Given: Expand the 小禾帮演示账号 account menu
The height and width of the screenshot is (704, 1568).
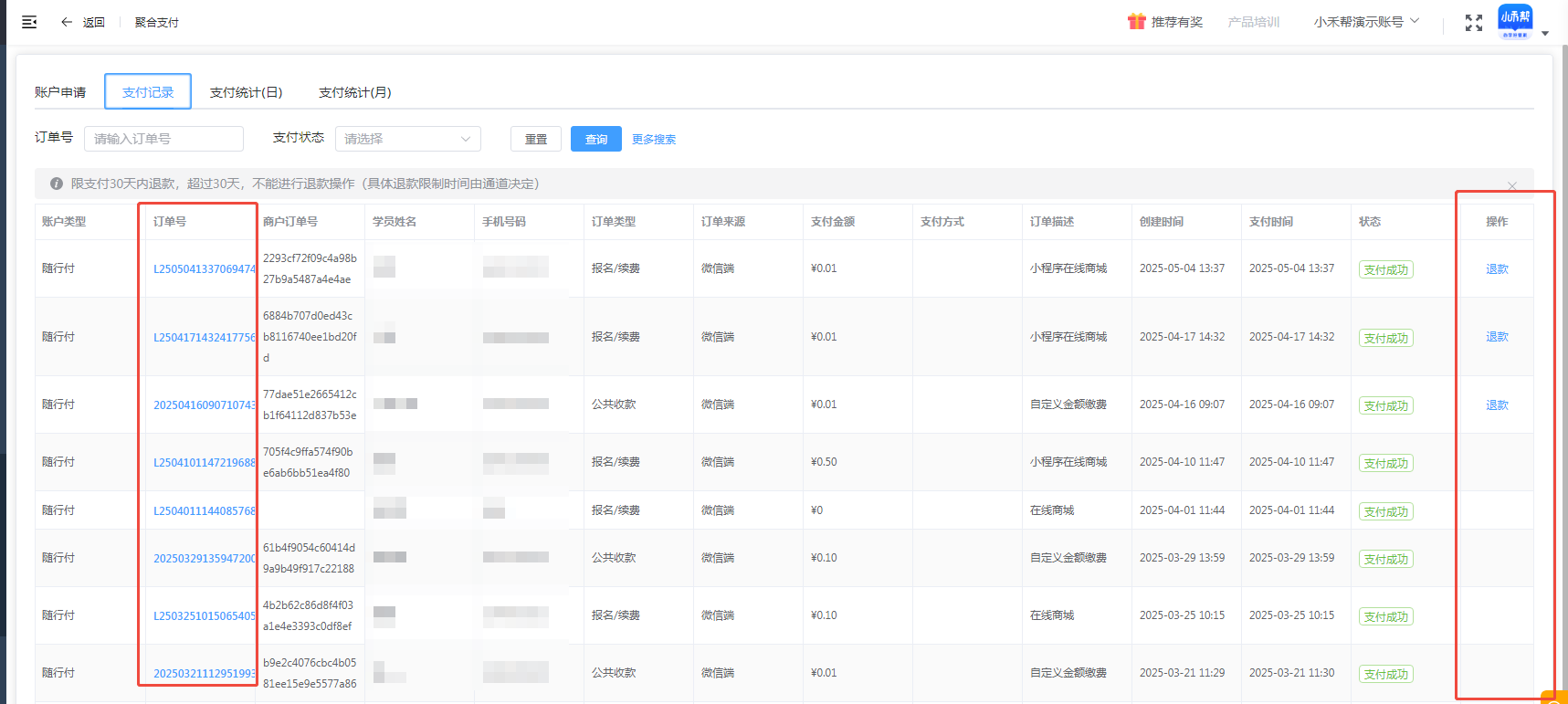Looking at the screenshot, I should (x=1366, y=22).
